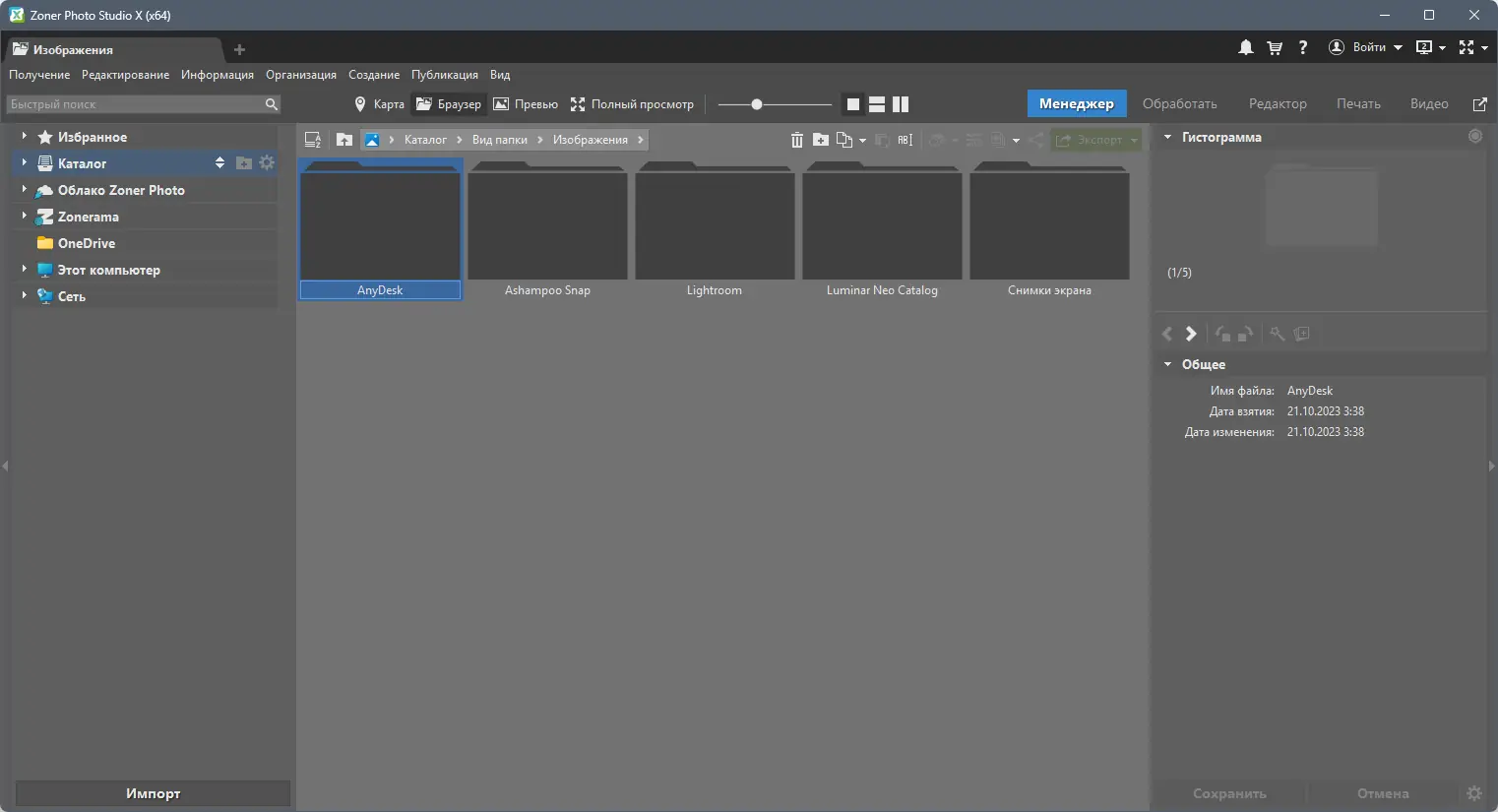1498x812 pixels.
Task: Click the add folder icon in Каталог row
Action: tap(244, 162)
